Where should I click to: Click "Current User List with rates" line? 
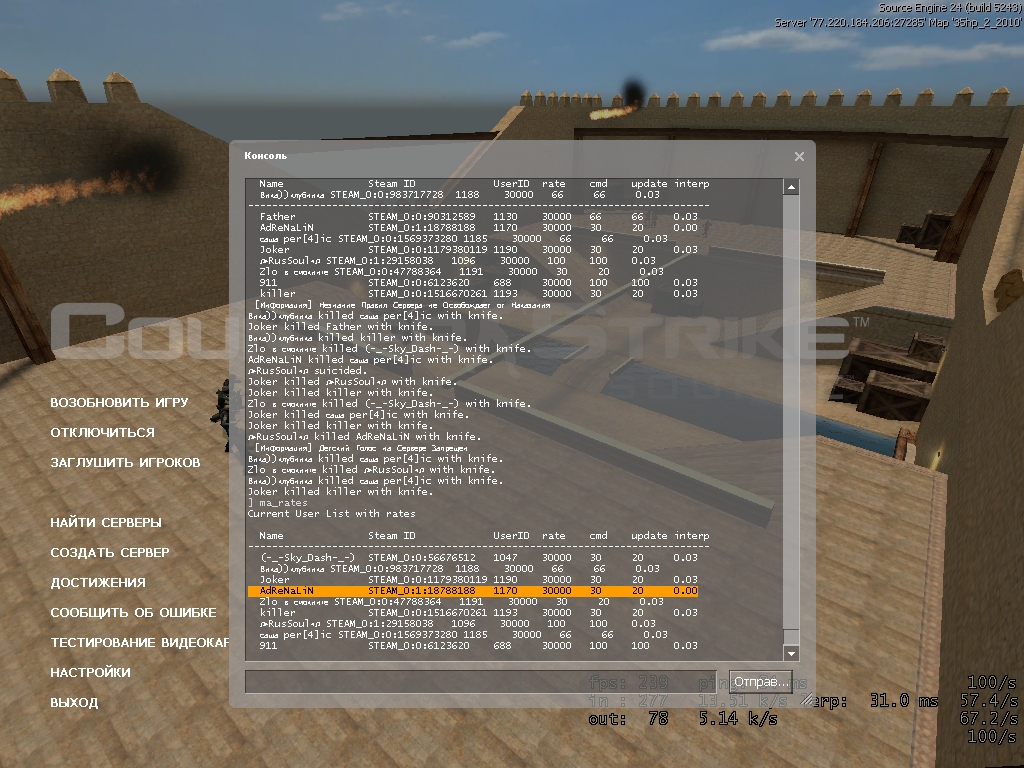[x=331, y=513]
